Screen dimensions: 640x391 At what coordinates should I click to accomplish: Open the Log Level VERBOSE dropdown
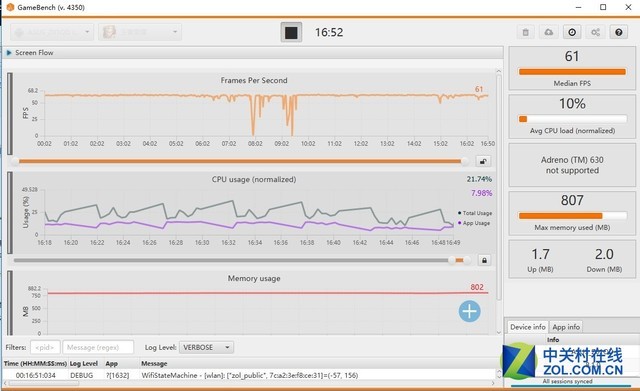[206, 347]
